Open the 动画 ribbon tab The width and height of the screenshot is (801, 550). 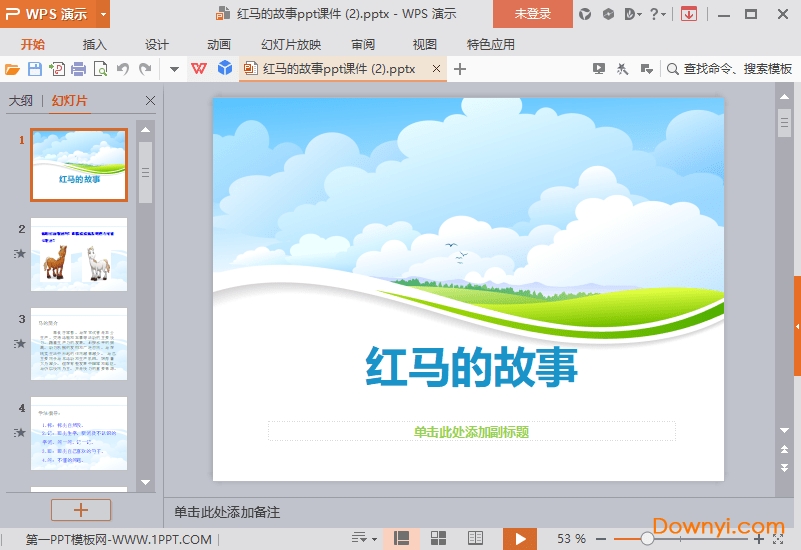pos(219,44)
